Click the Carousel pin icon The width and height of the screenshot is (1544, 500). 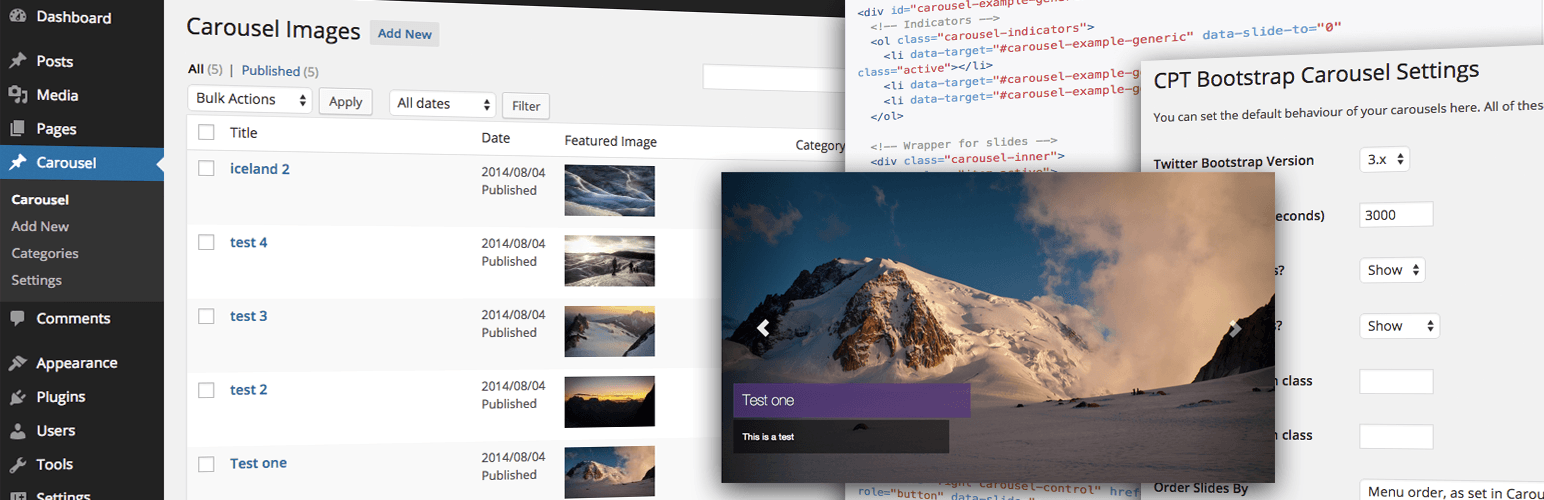pos(18,163)
